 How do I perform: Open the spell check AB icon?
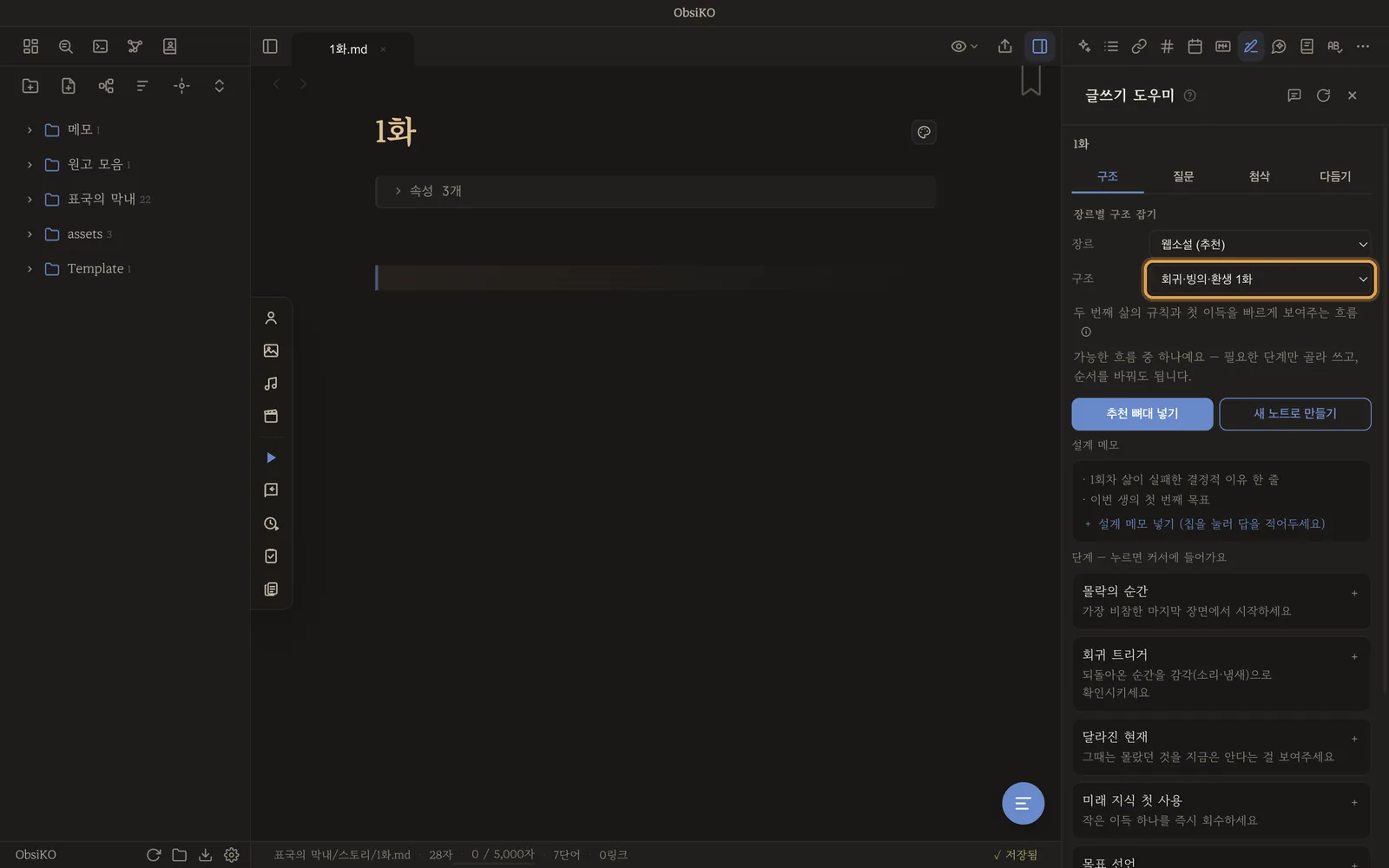point(1334,46)
